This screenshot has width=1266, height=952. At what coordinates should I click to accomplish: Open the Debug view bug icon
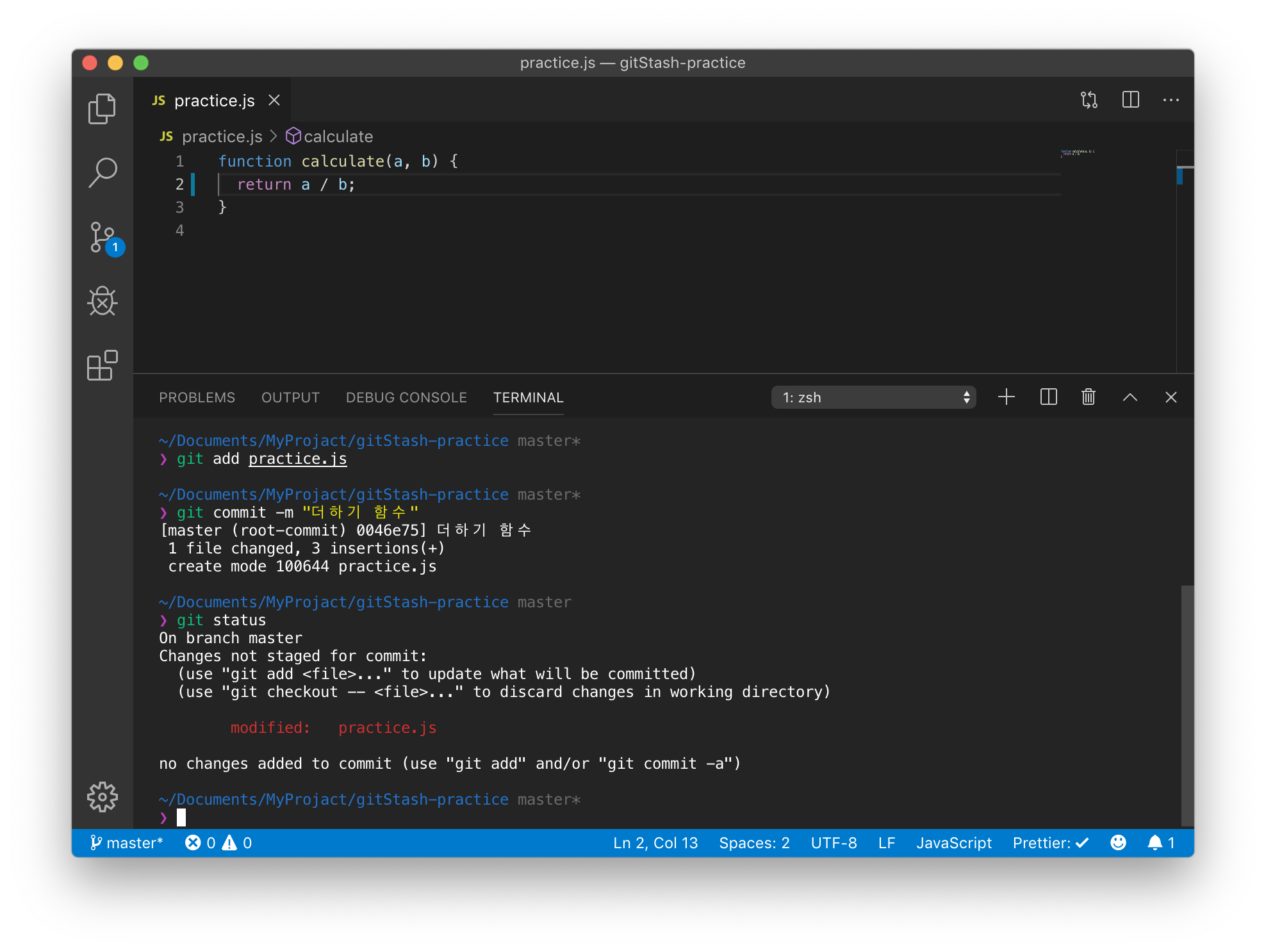click(102, 301)
